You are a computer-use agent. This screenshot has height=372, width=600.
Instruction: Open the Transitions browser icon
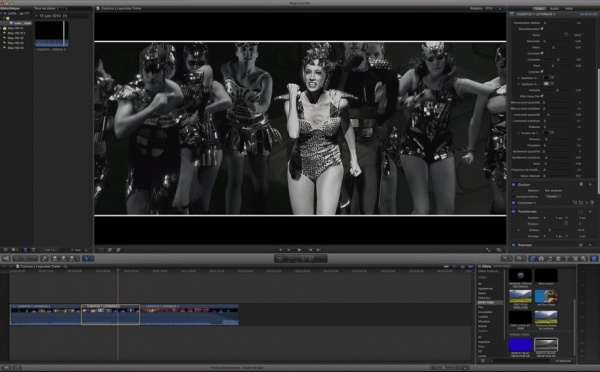[558, 259]
